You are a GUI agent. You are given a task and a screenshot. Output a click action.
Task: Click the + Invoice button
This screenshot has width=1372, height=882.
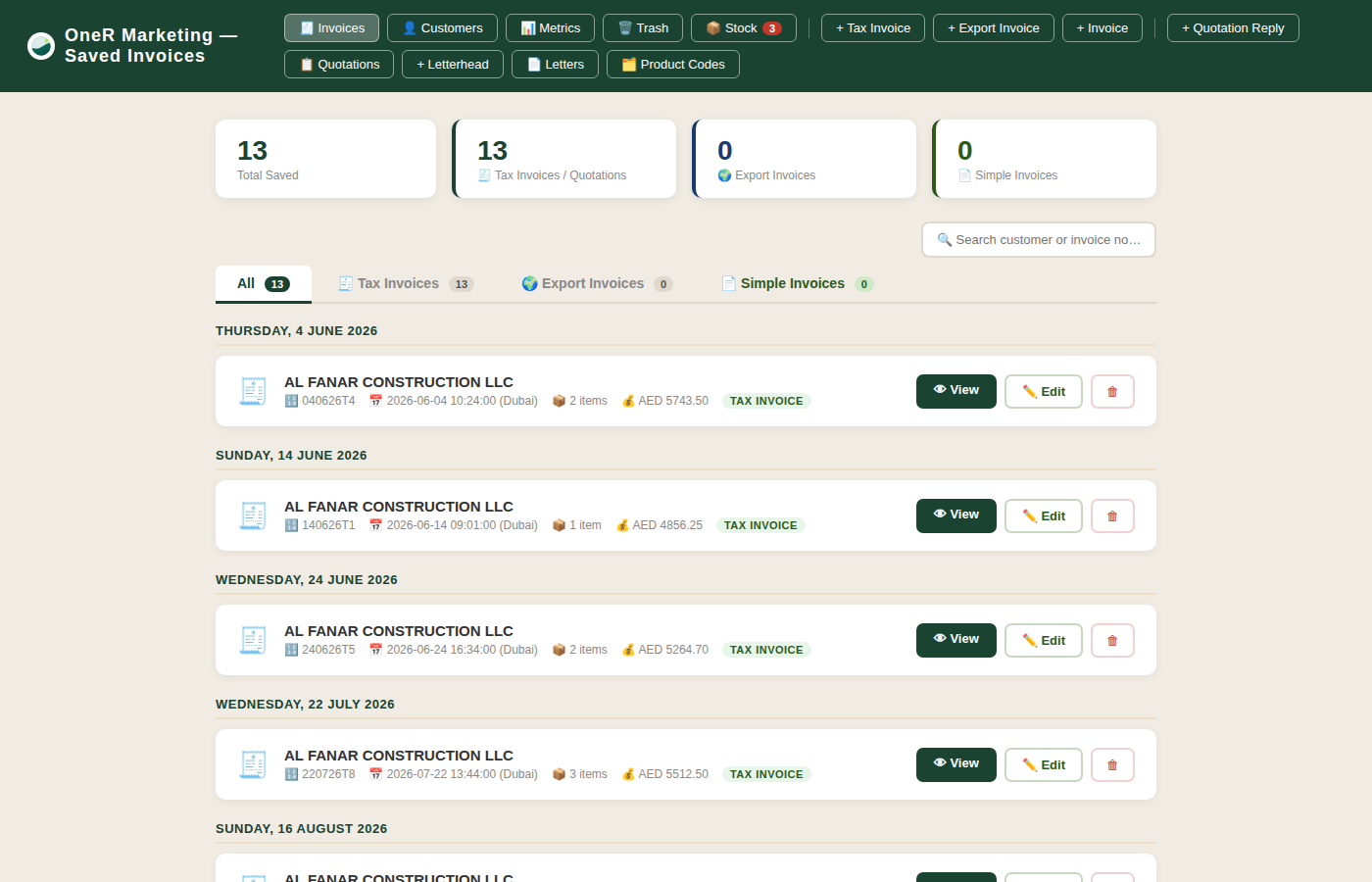pyautogui.click(x=1102, y=28)
